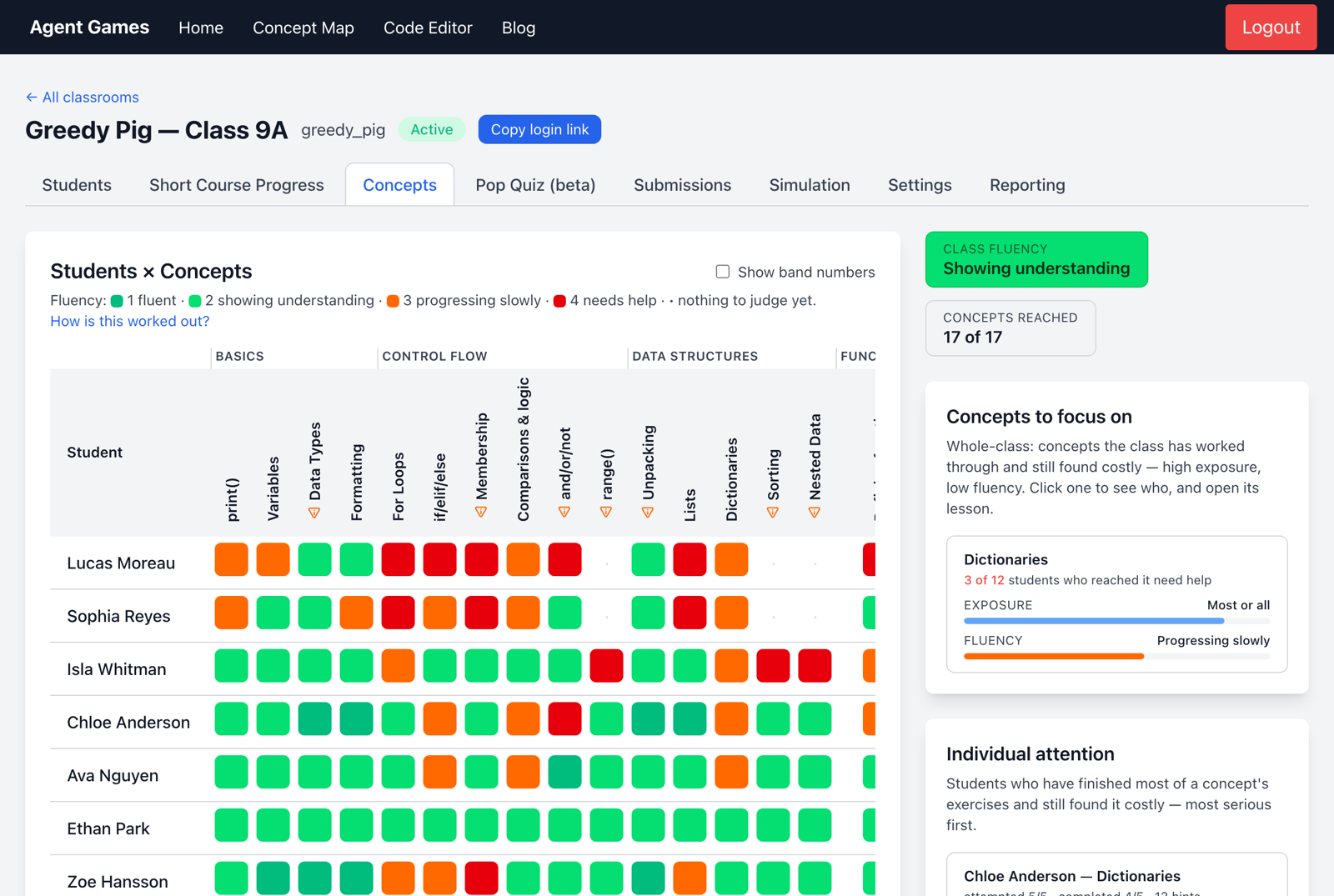Open How is this worked out explanation

pos(129,321)
